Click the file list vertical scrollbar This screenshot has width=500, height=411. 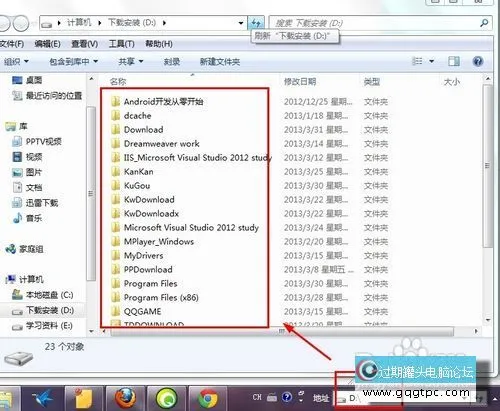[x=487, y=166]
